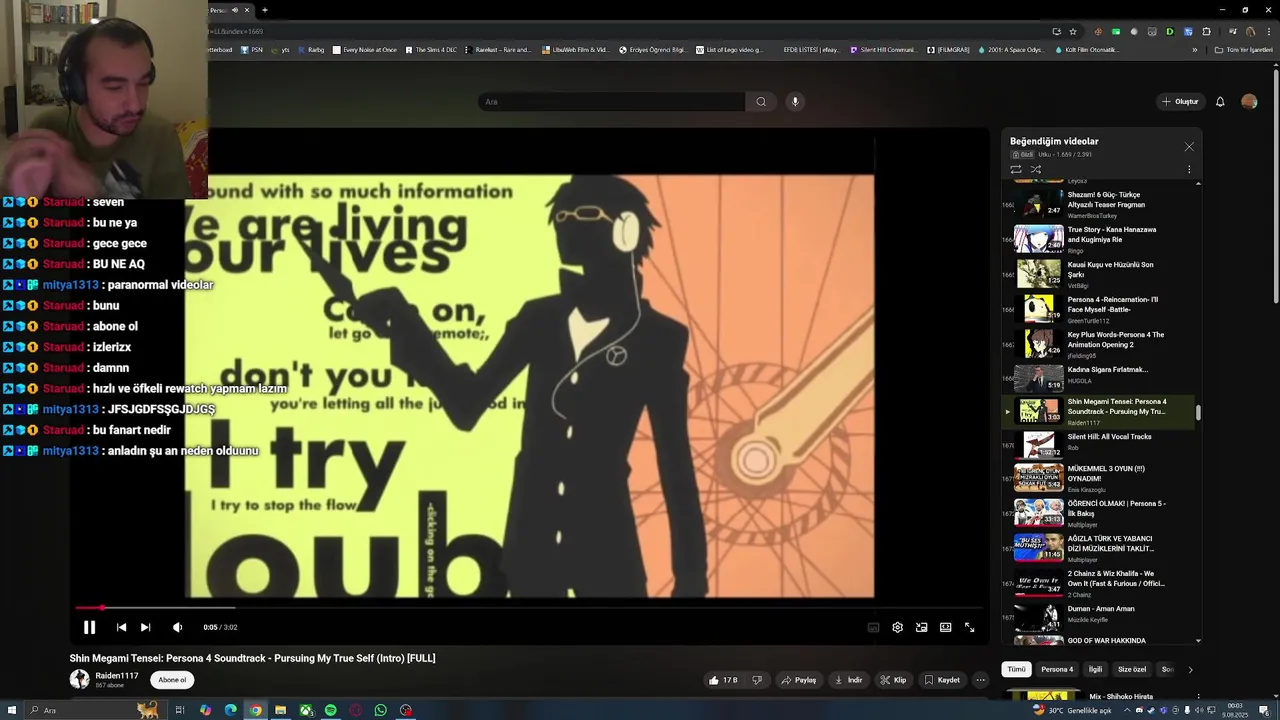Play Persona 4 Reincarnation I'll Face Myself

[x=1098, y=309]
